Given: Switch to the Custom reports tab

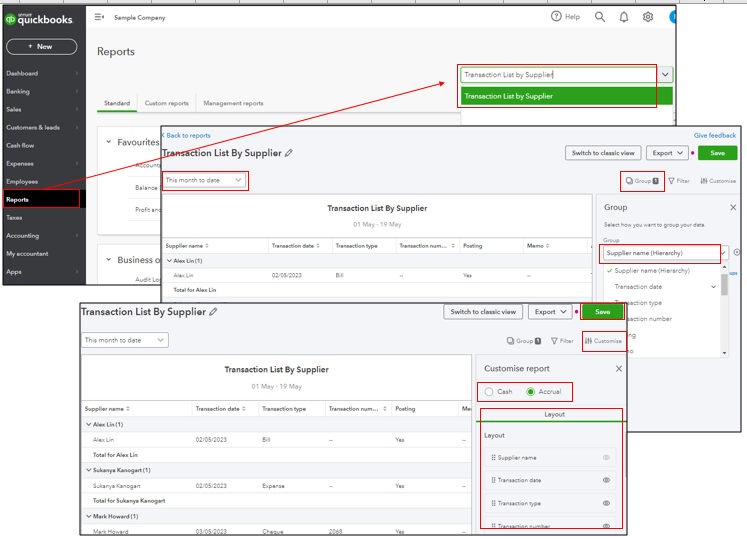Looking at the screenshot, I should [x=166, y=103].
